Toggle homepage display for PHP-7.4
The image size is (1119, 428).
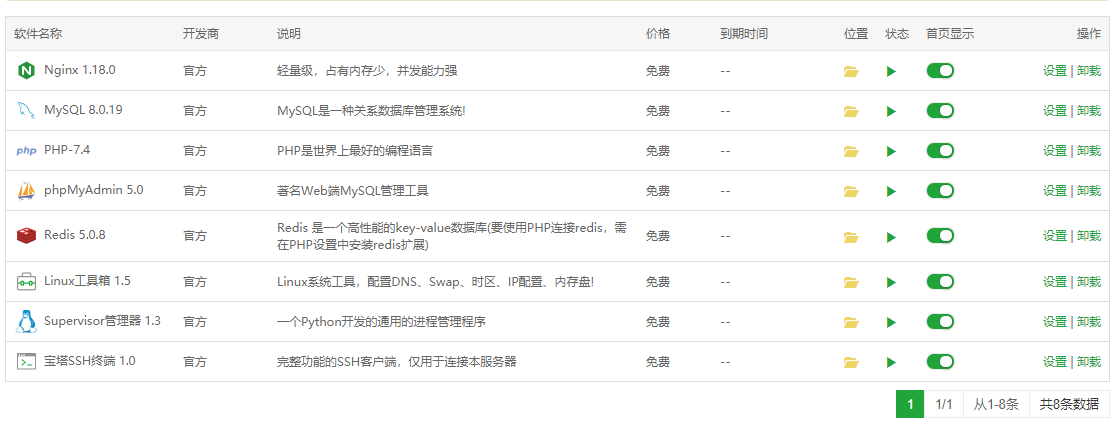pos(940,151)
